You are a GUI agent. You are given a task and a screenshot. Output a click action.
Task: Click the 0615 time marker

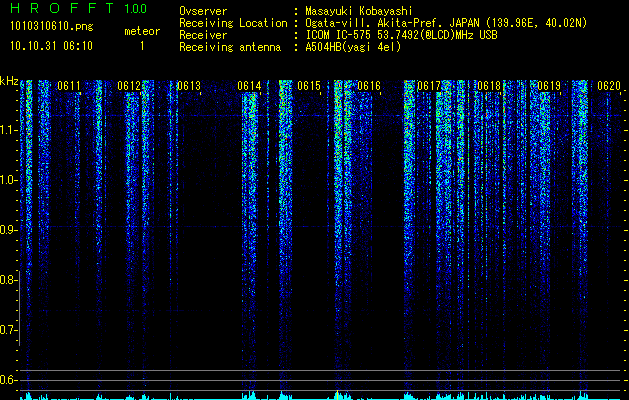point(309,86)
